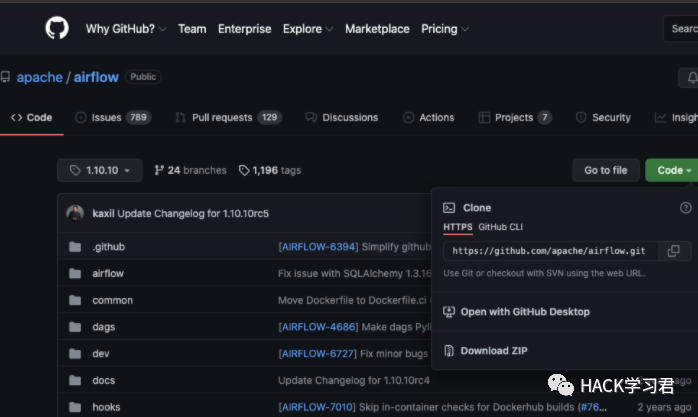Select the HTTPS clone tab
The width and height of the screenshot is (698, 417).
coord(458,227)
